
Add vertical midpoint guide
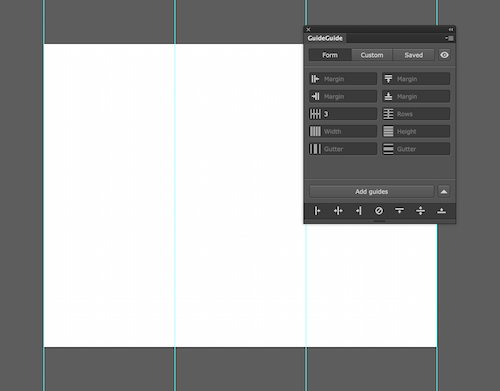point(338,211)
